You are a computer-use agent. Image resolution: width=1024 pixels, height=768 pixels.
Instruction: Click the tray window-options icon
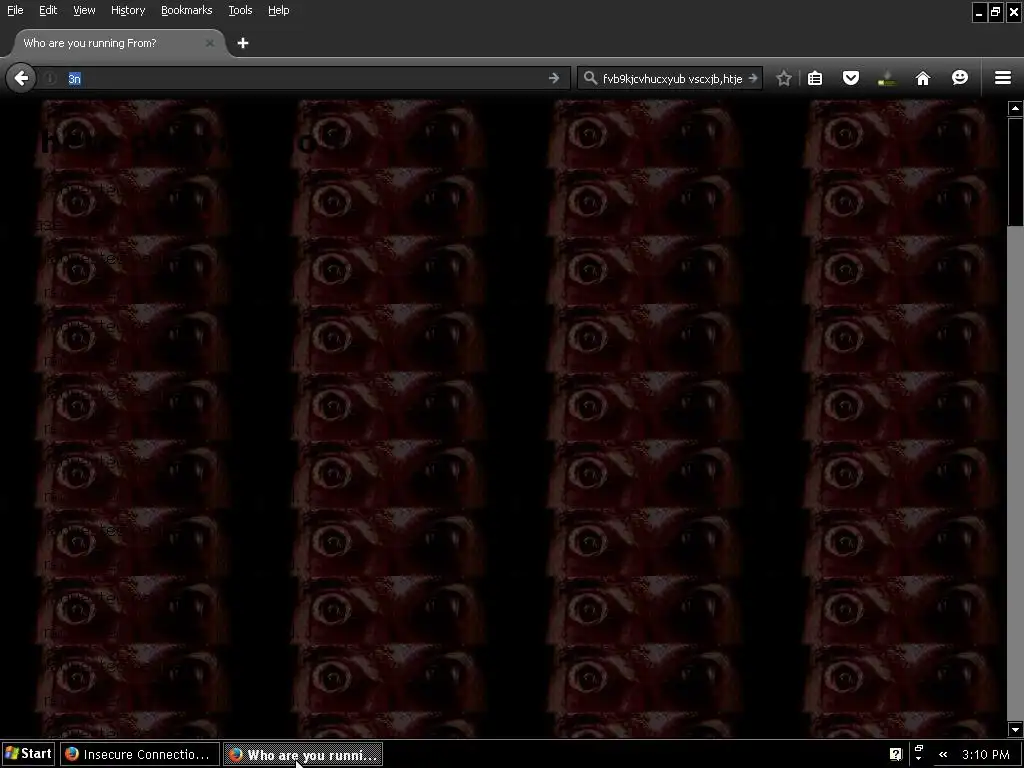pos(918,753)
